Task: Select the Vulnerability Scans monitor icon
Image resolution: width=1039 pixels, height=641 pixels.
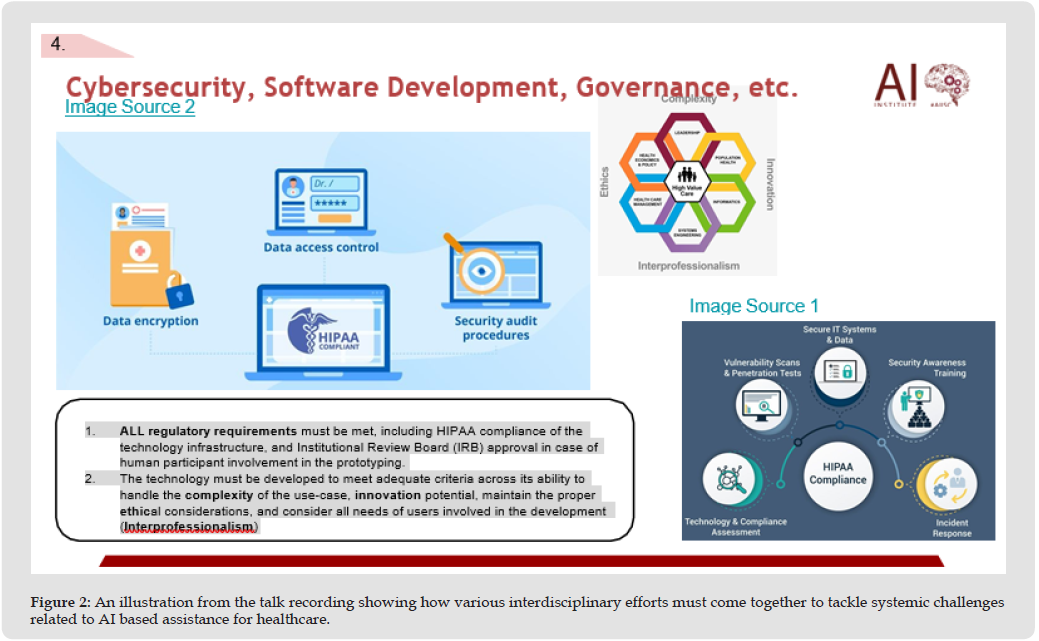Action: tap(760, 406)
